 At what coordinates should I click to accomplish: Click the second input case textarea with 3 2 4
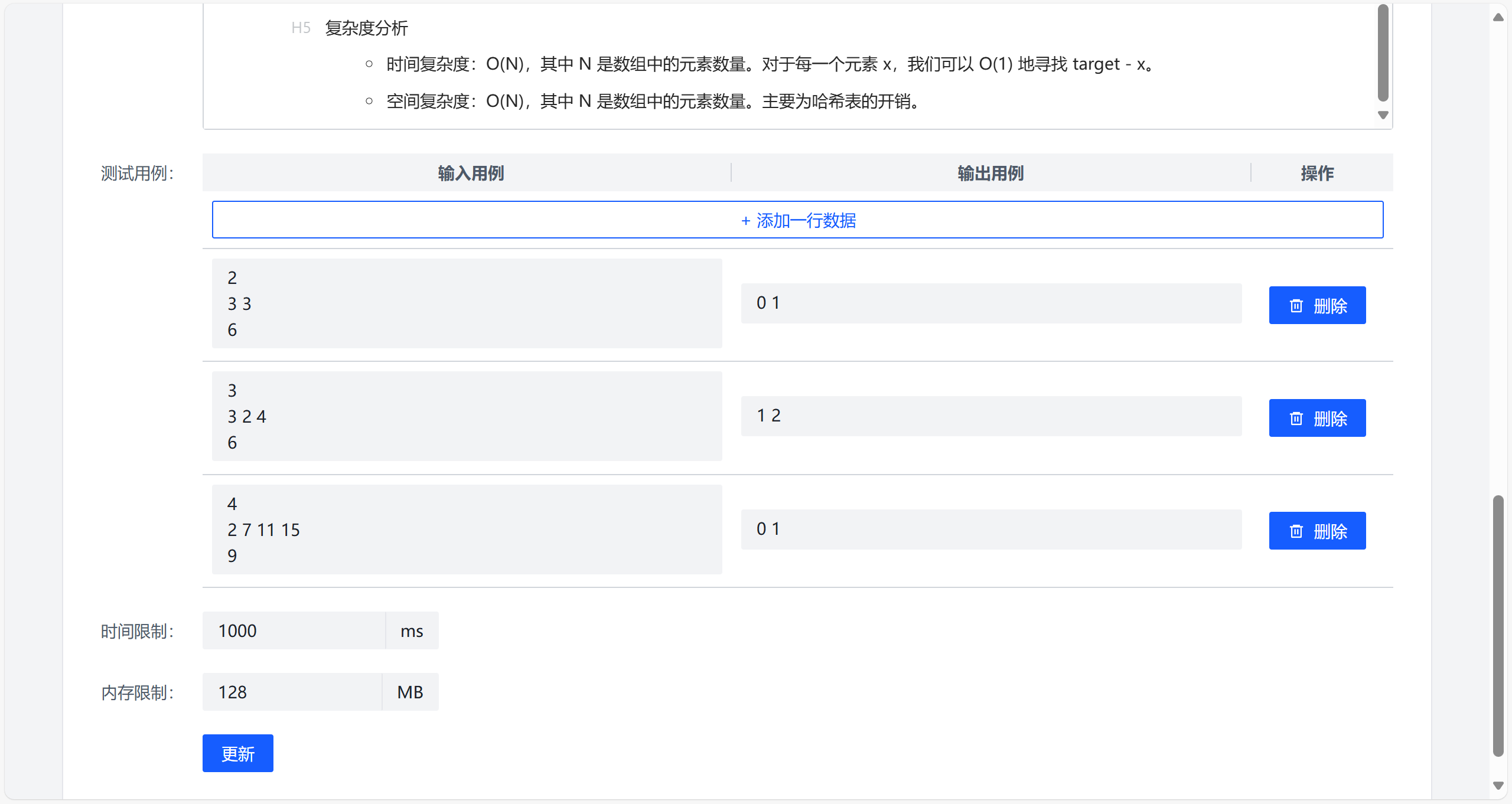(467, 416)
